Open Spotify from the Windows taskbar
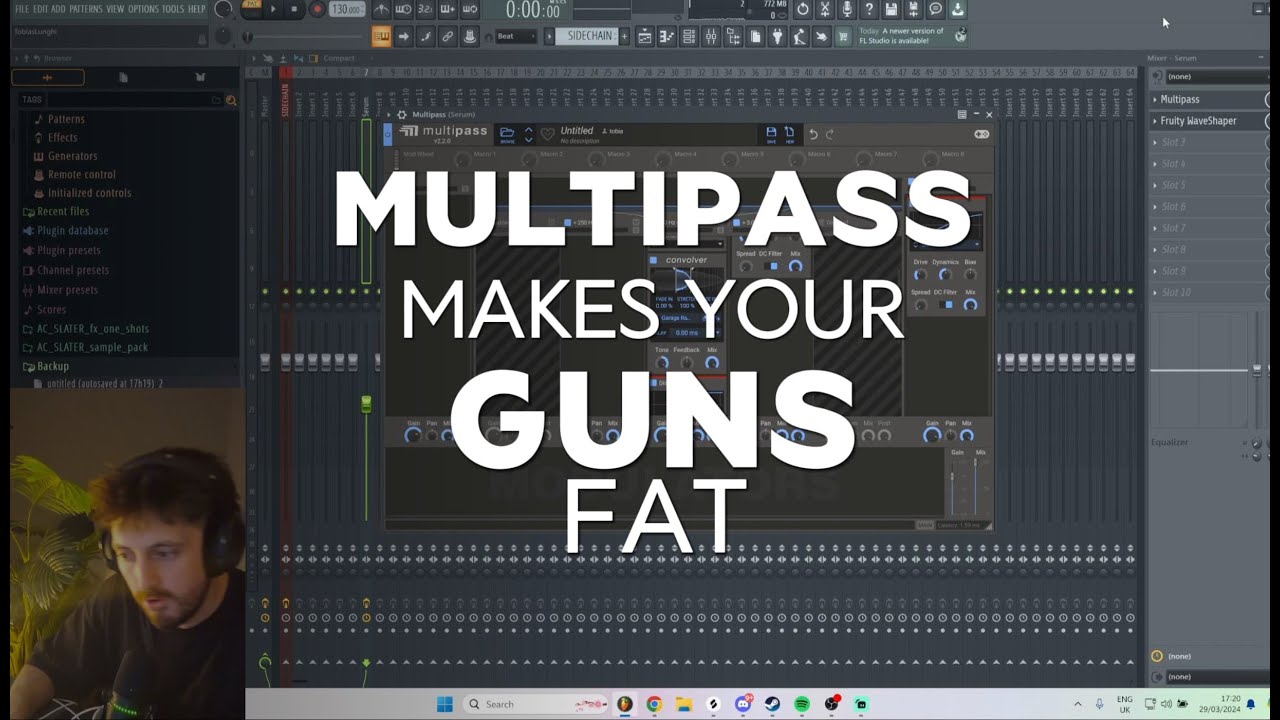 click(x=802, y=704)
